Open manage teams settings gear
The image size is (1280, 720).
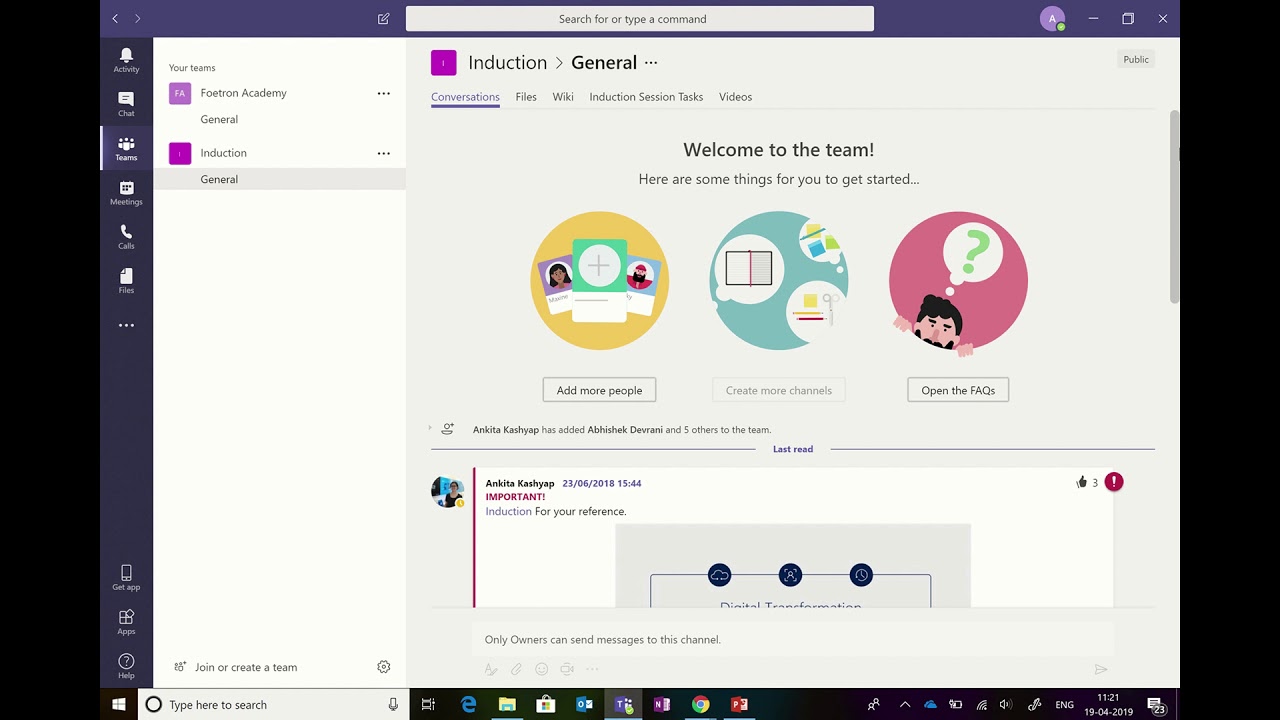383,667
